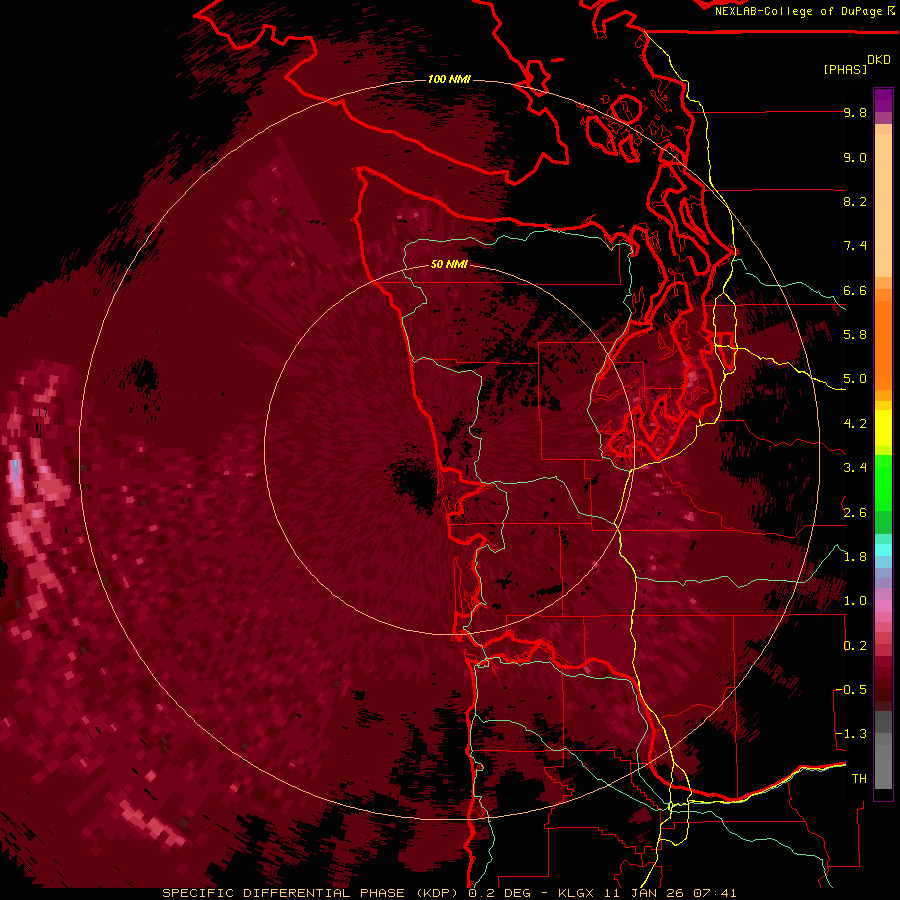Screen dimensions: 900x900
Task: Select the -0.5 legend value
Action: click(851, 690)
